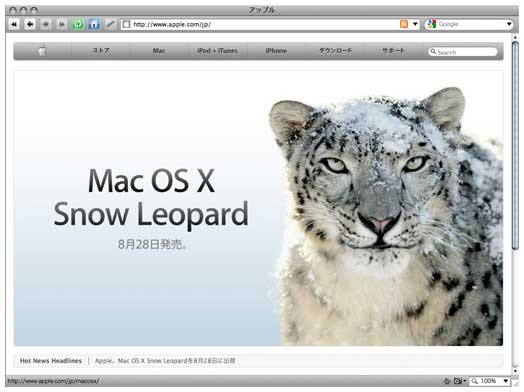The image size is (524, 392).
Task: Click the Forward arrow button
Action: point(46,24)
